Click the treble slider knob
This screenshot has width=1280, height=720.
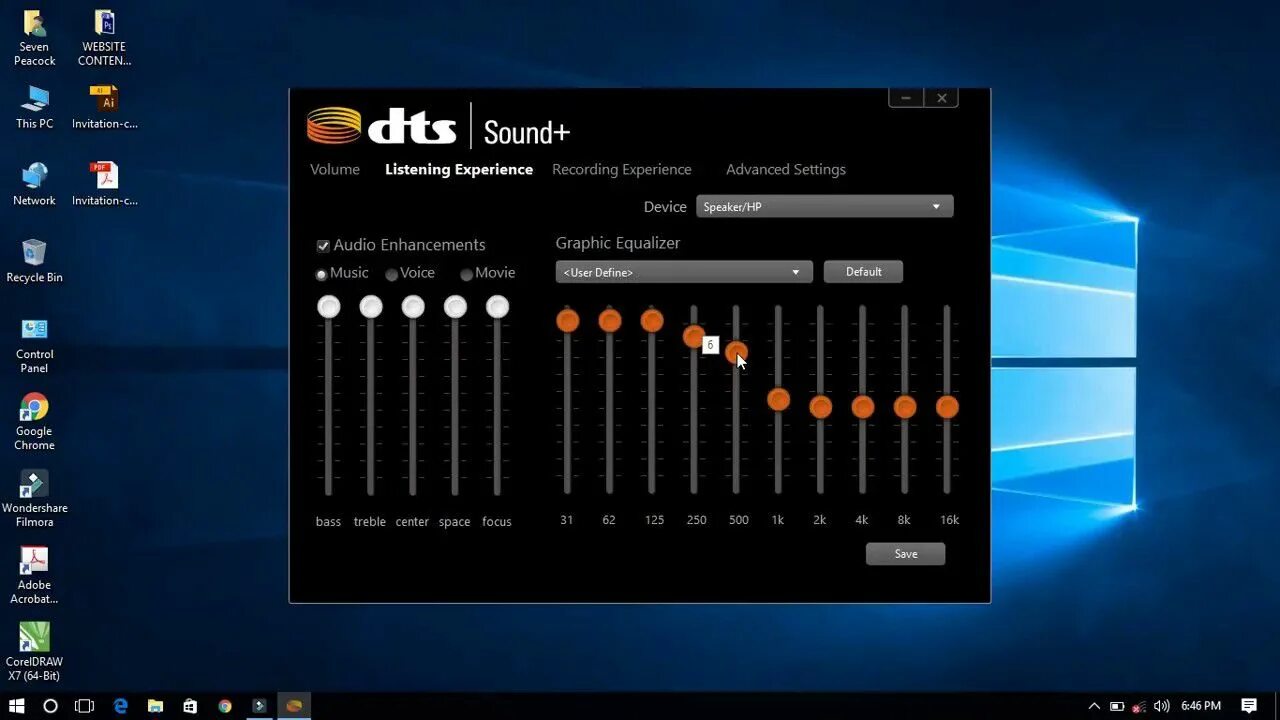coord(371,307)
